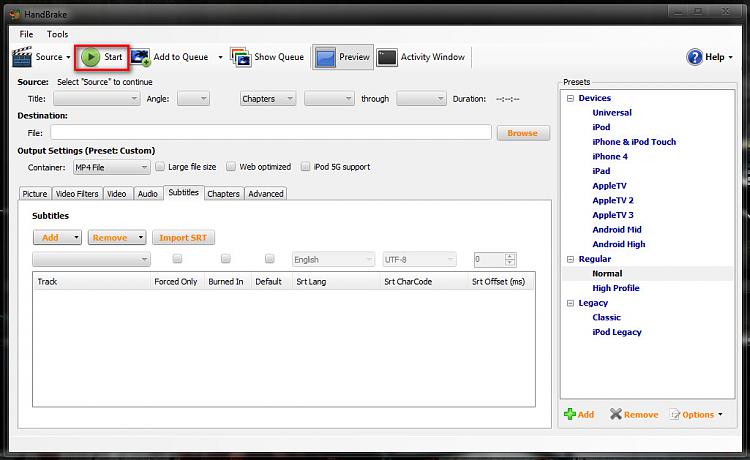Image resolution: width=750 pixels, height=460 pixels.
Task: Select the AppleTV 2 preset
Action: coord(613,200)
